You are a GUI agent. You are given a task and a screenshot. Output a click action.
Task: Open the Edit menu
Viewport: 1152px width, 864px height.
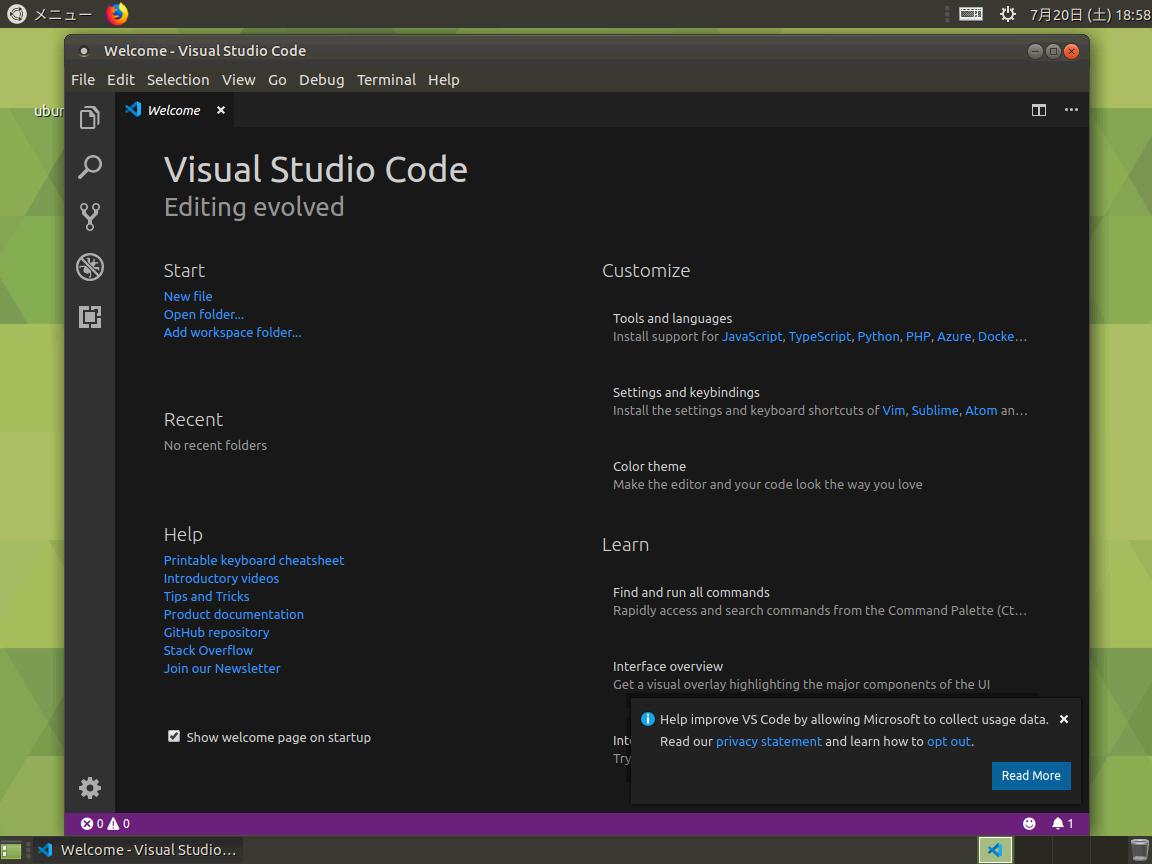click(x=120, y=80)
